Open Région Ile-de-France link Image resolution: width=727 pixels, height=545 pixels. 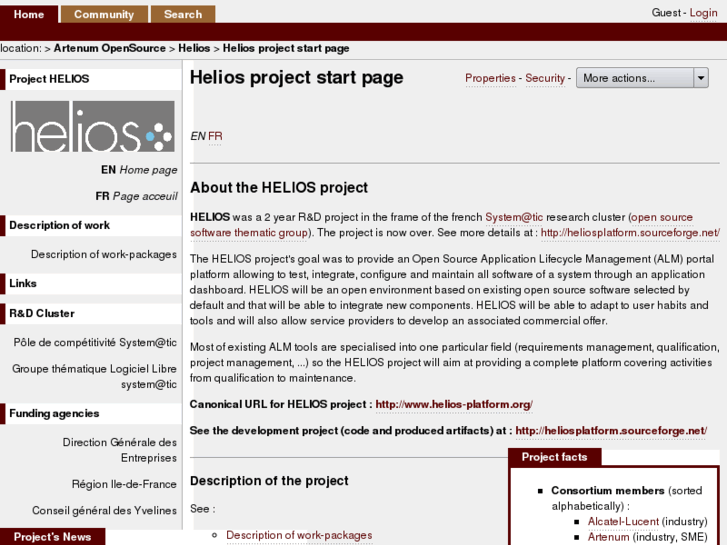tap(124, 485)
